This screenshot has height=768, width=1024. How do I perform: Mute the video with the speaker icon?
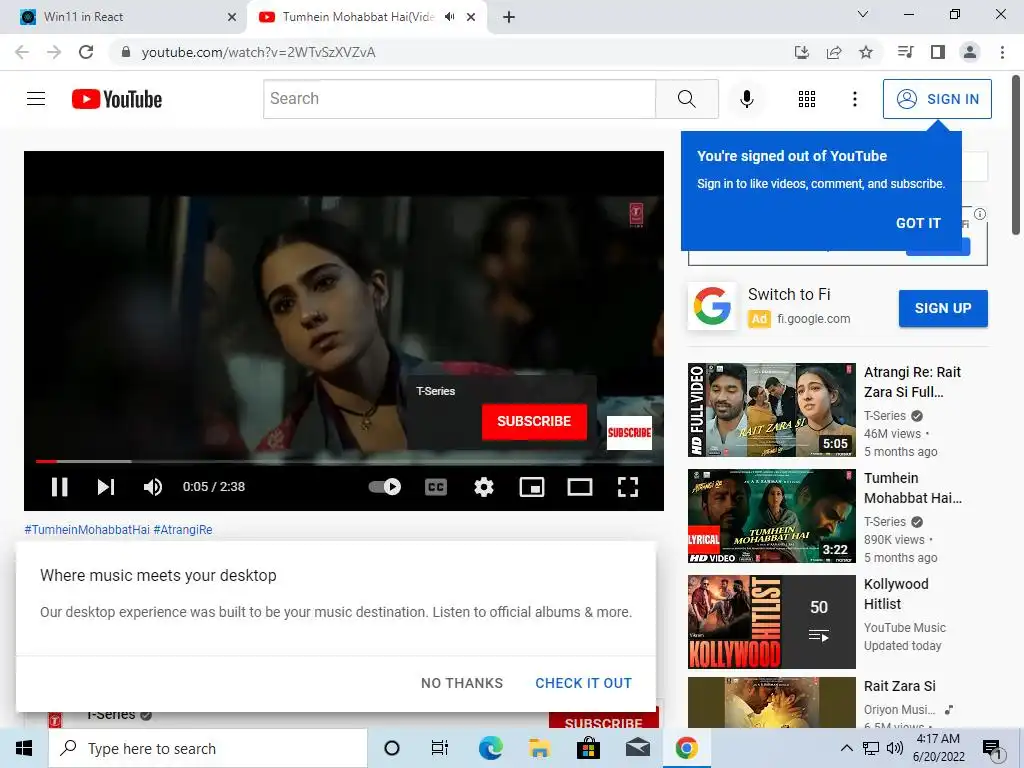tap(153, 487)
